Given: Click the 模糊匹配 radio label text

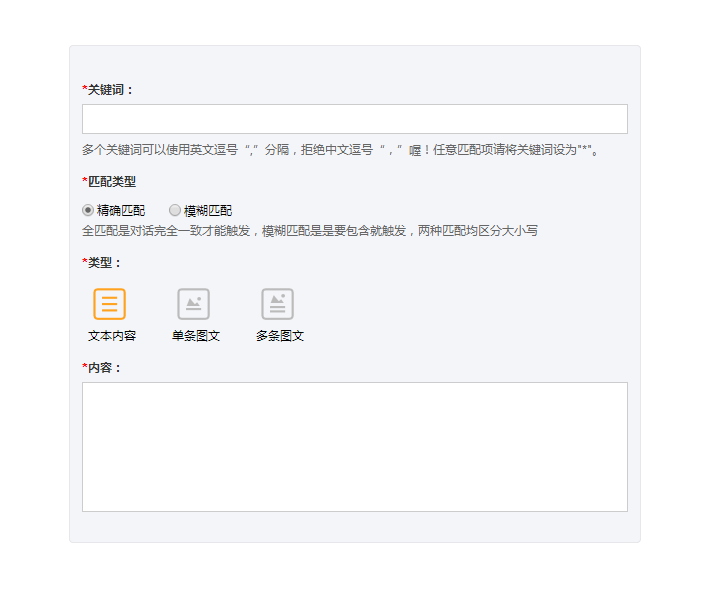Looking at the screenshot, I should point(208,211).
